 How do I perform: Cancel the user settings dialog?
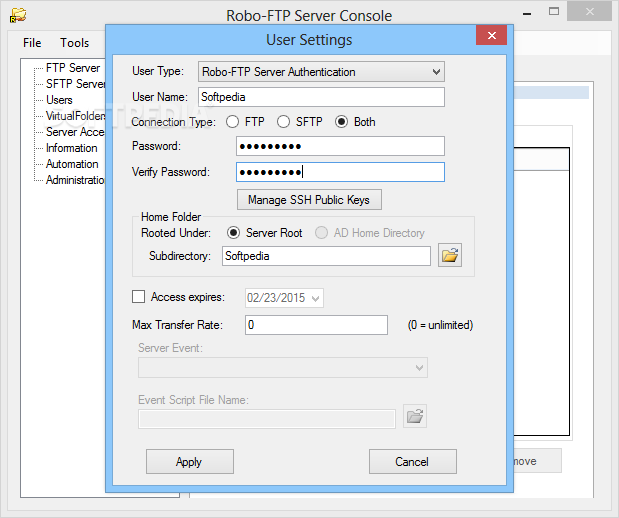tap(413, 462)
